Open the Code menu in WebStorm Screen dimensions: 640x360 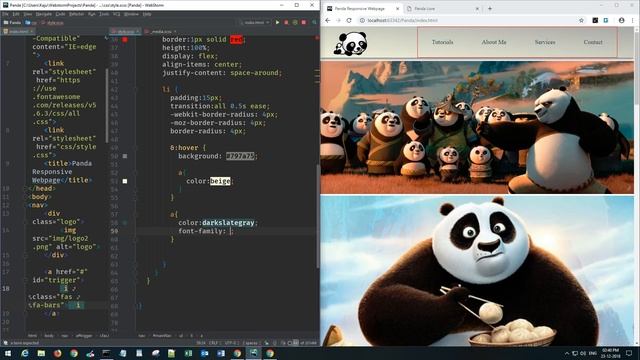(x=60, y=14)
